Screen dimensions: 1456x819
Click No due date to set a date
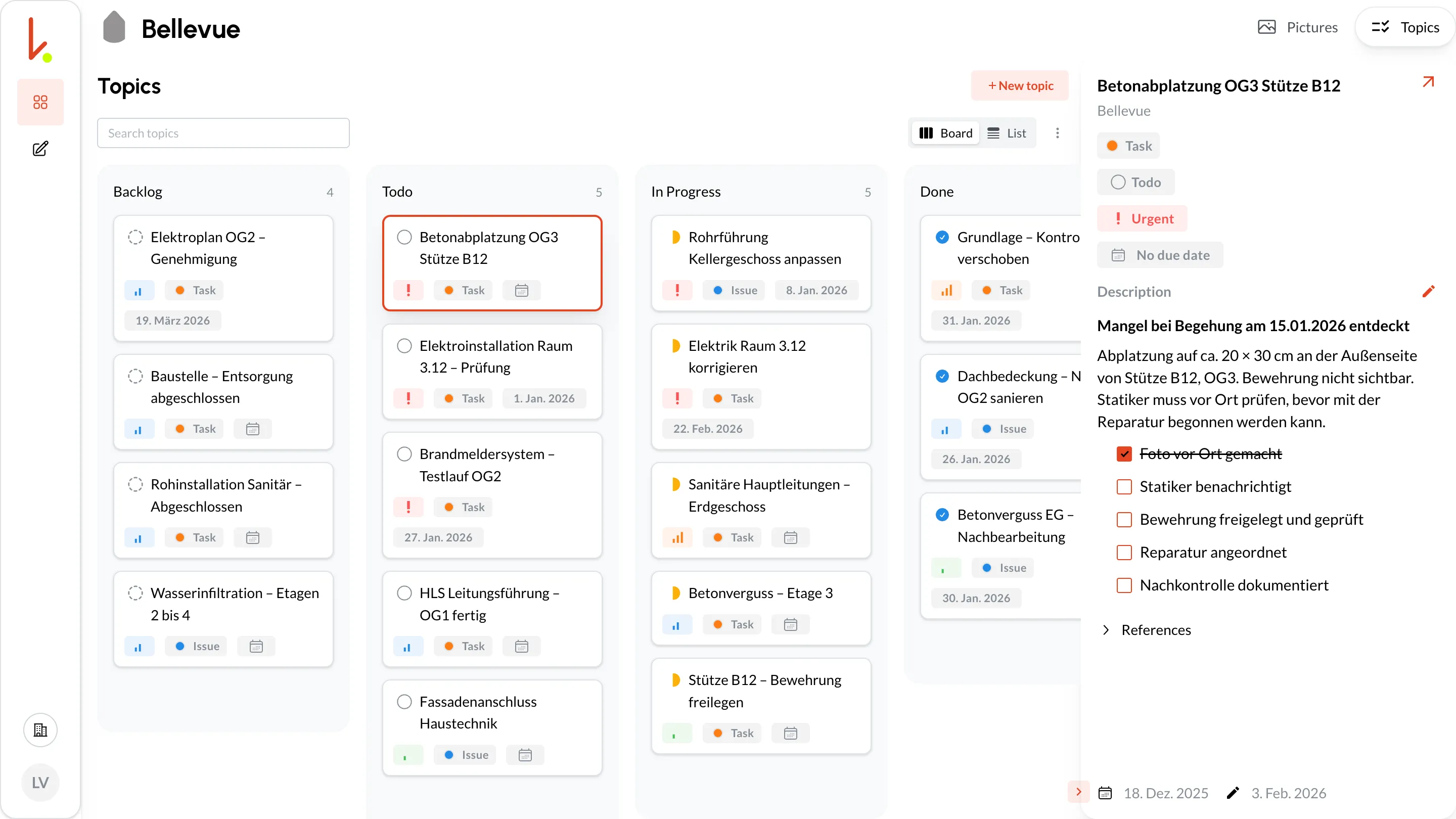tap(1160, 255)
